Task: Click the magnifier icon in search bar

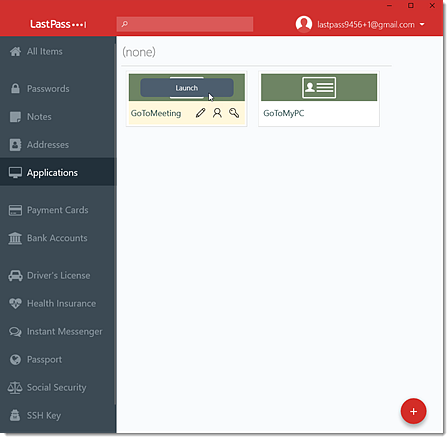Action: tap(125, 24)
